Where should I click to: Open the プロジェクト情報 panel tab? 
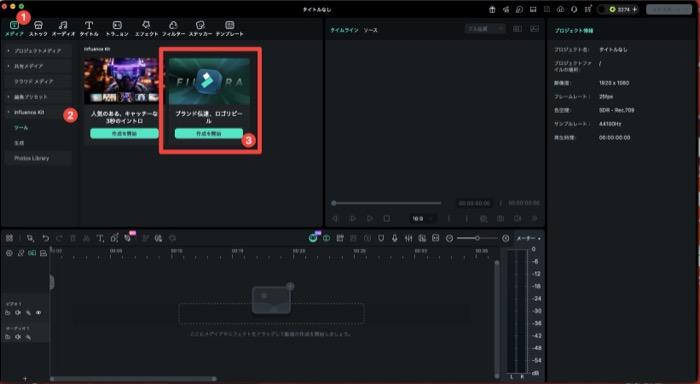574,31
